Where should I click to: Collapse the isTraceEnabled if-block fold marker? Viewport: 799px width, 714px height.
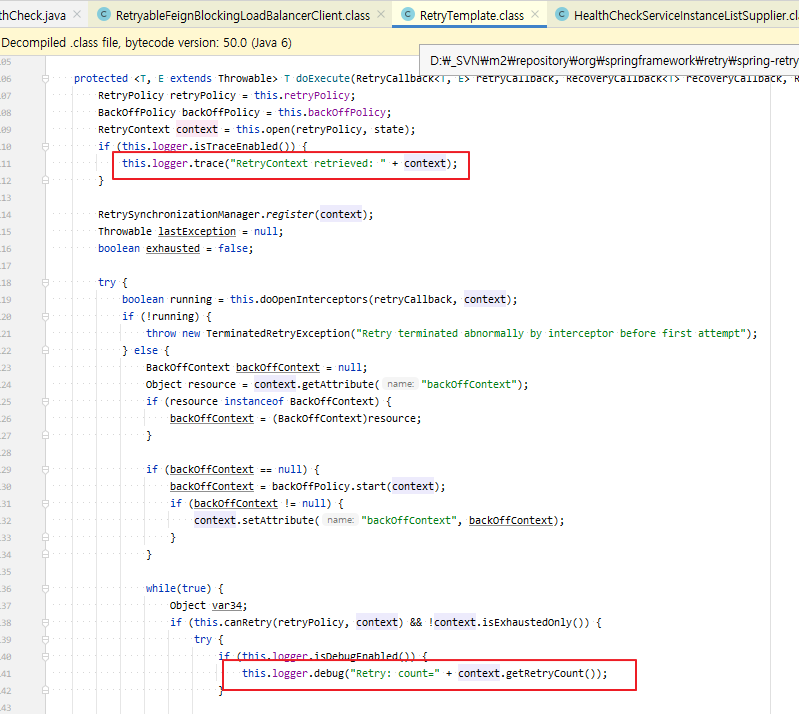[x=45, y=146]
